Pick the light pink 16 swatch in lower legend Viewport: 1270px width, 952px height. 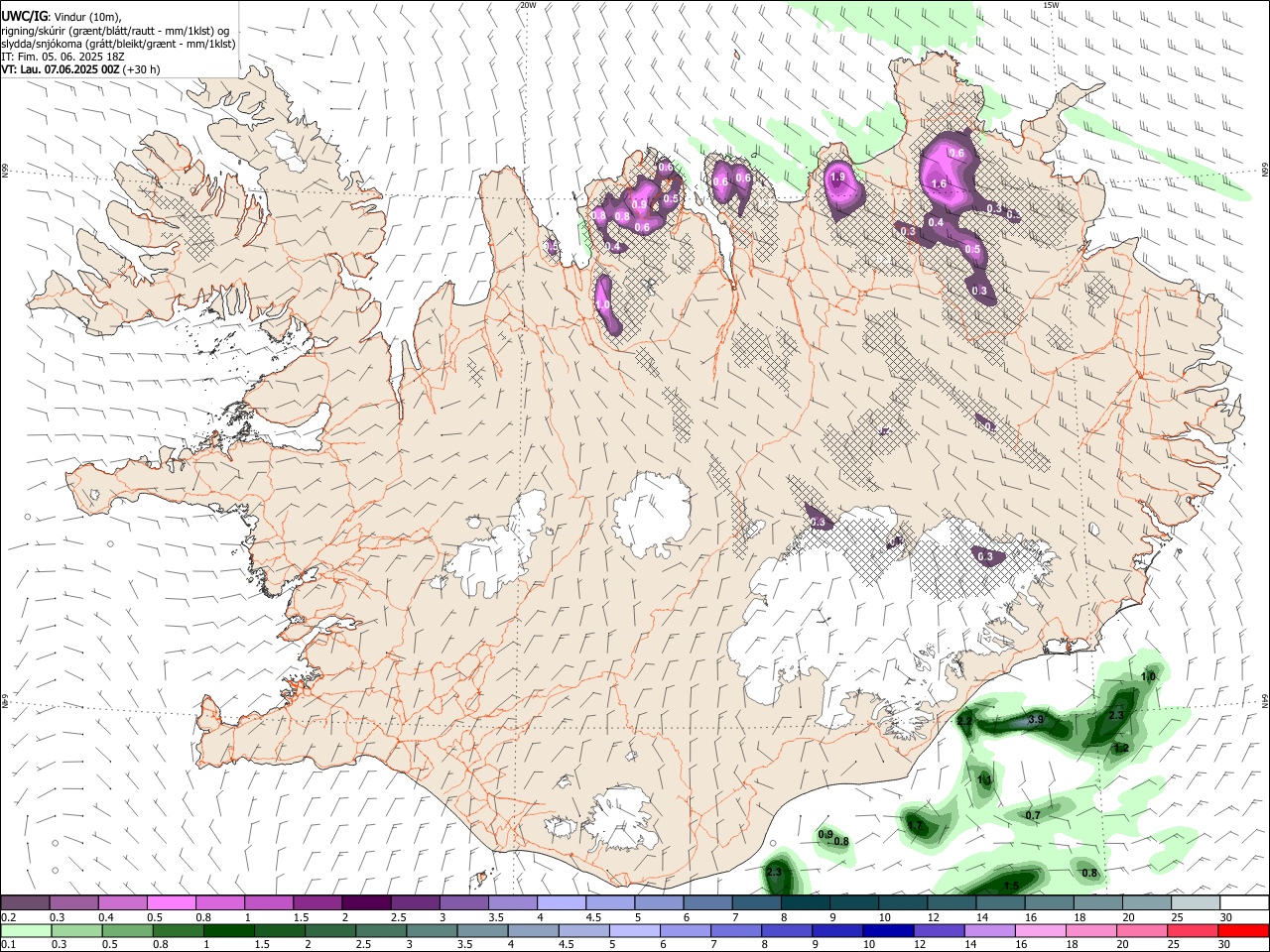1040,930
